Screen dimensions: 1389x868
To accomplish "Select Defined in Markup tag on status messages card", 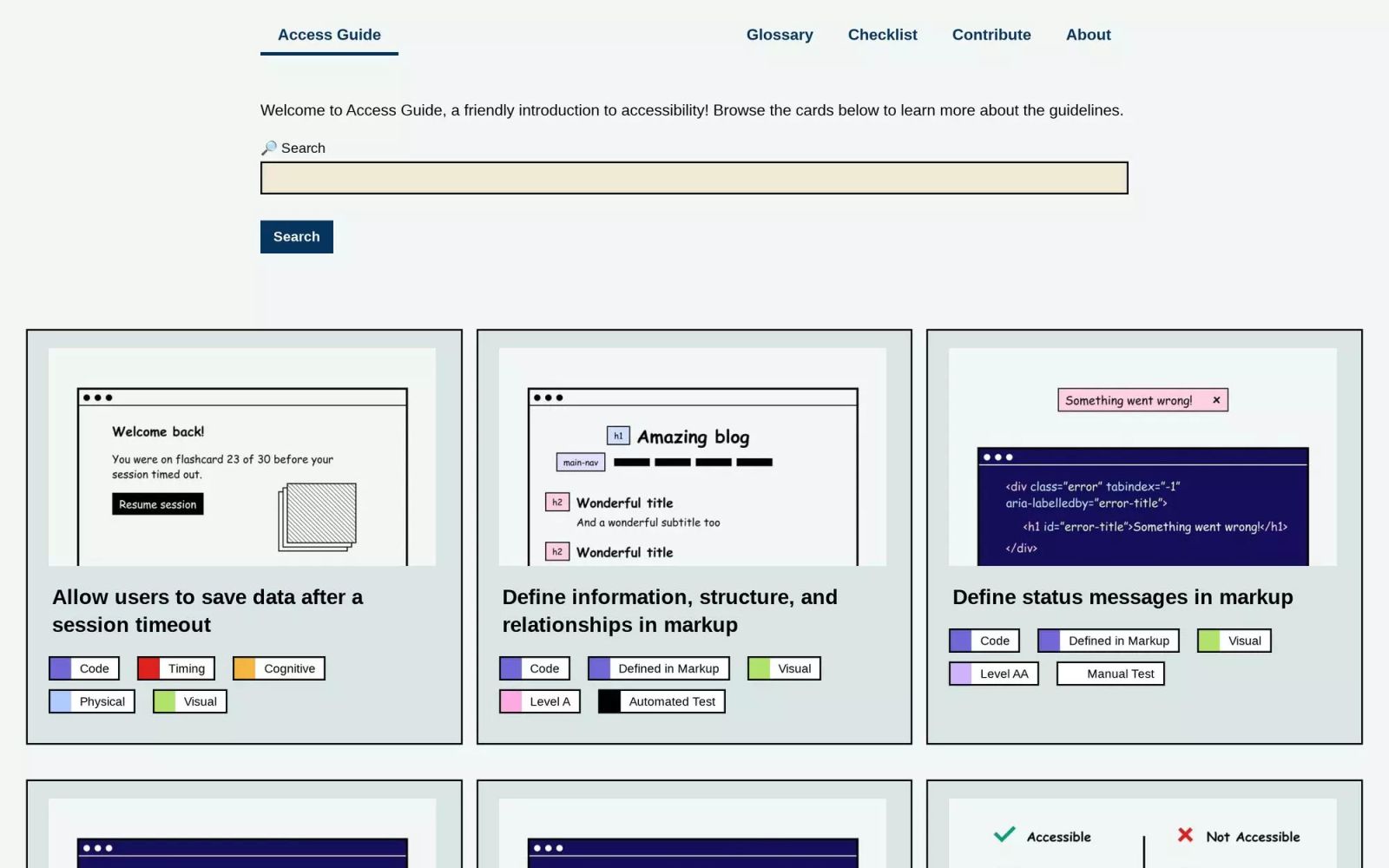I will (x=1109, y=641).
